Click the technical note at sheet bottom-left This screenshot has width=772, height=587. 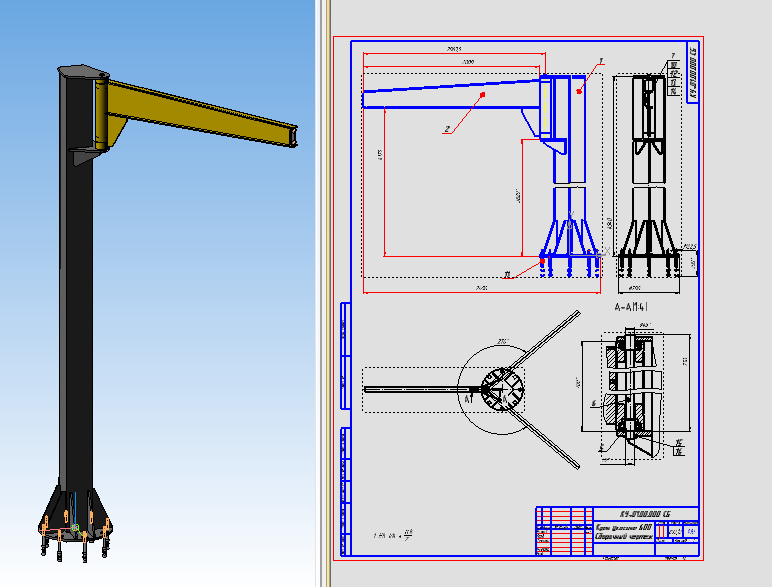click(x=392, y=535)
